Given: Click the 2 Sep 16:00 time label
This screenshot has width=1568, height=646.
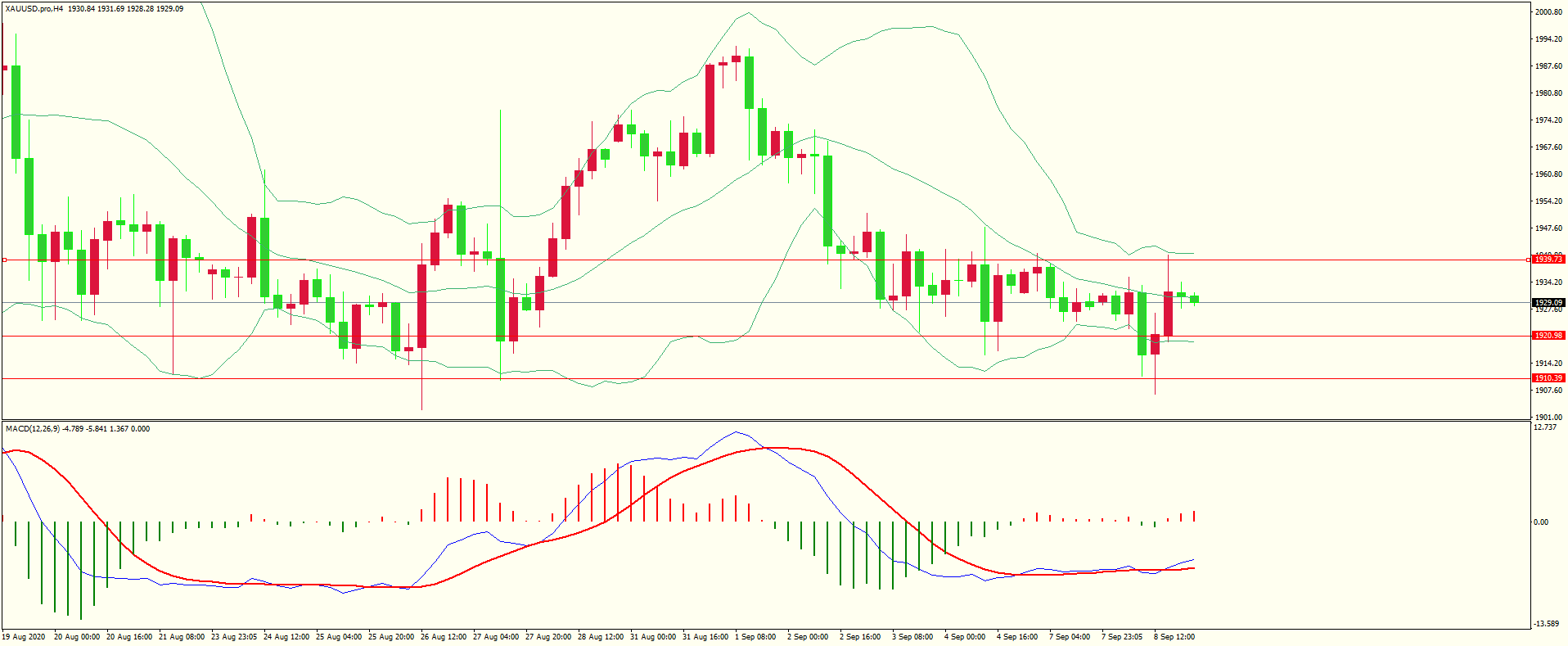Looking at the screenshot, I should [860, 637].
